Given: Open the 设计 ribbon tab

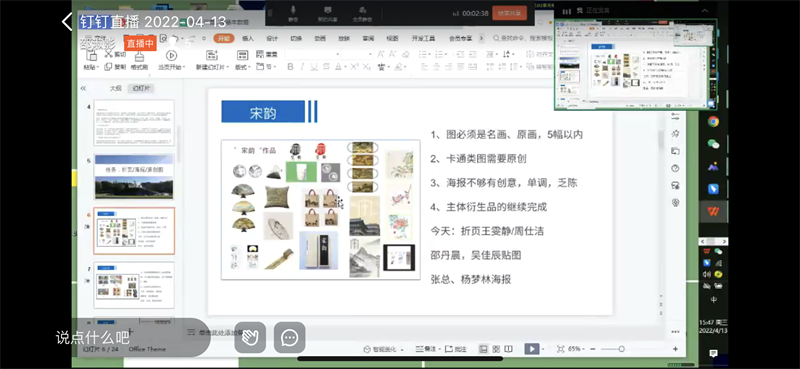Looking at the screenshot, I should [272, 38].
